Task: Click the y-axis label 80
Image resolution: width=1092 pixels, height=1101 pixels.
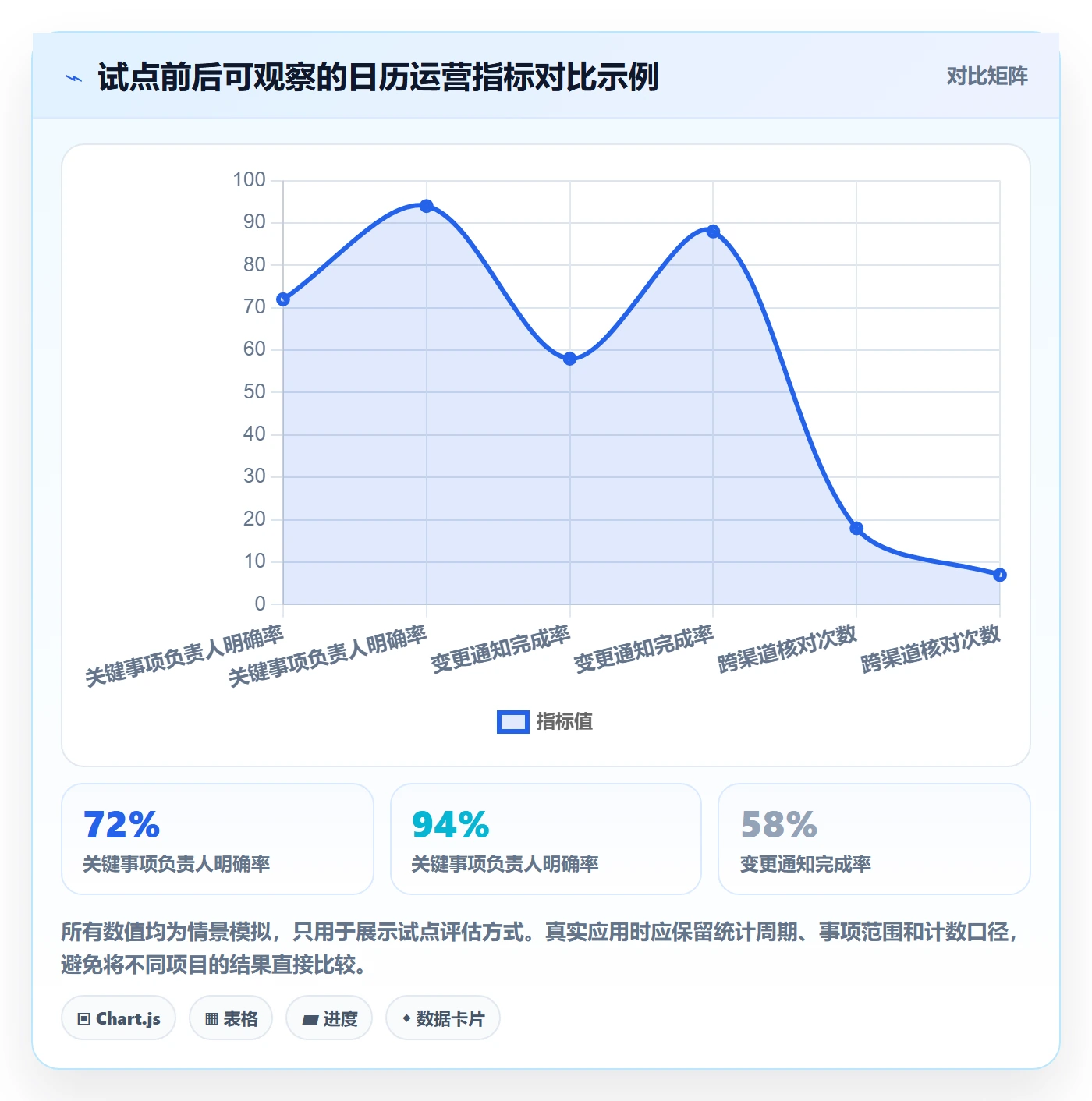Action: click(x=254, y=264)
